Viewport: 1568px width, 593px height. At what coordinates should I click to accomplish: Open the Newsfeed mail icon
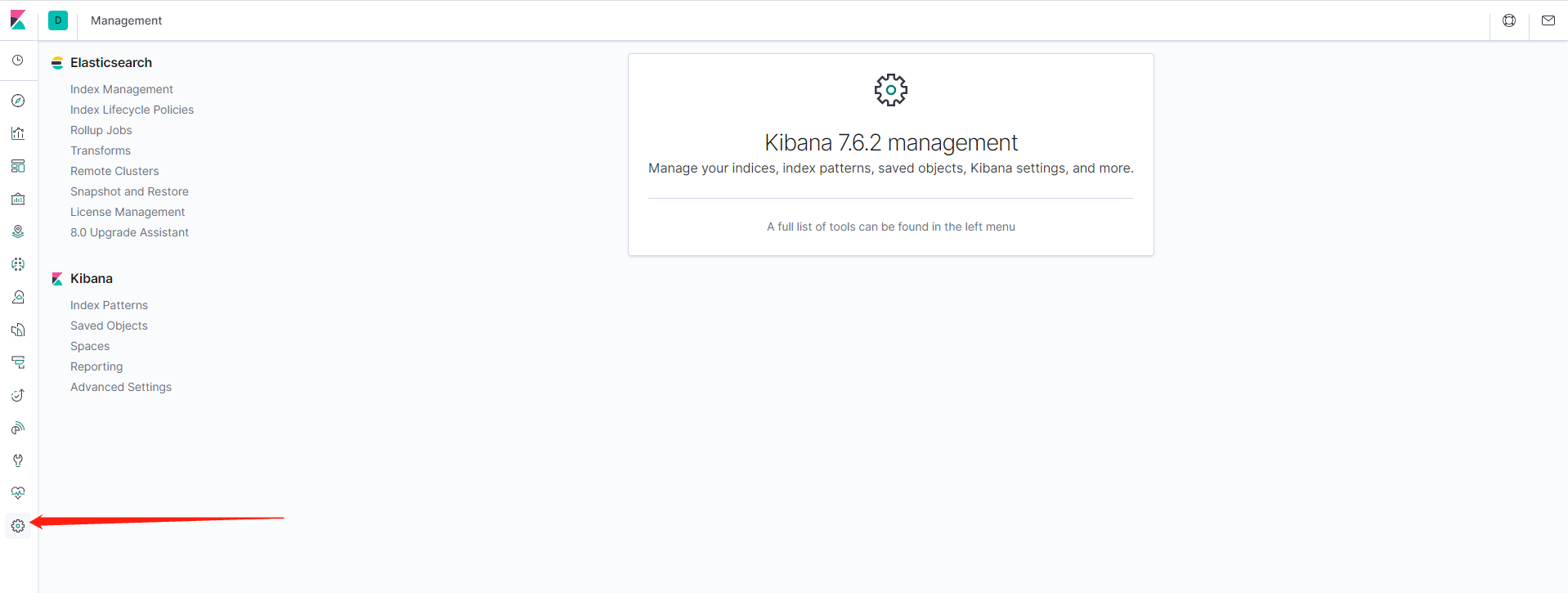[x=1548, y=20]
